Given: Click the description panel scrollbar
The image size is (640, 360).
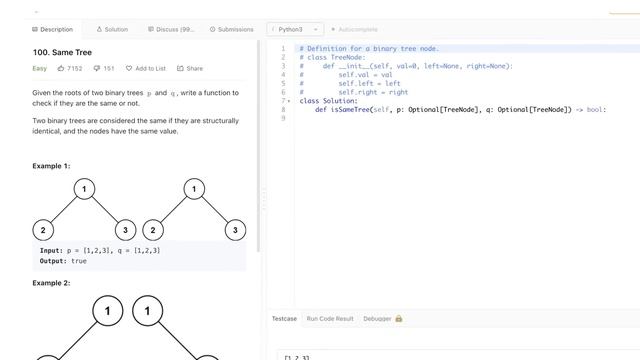Looking at the screenshot, I should click(x=258, y=146).
